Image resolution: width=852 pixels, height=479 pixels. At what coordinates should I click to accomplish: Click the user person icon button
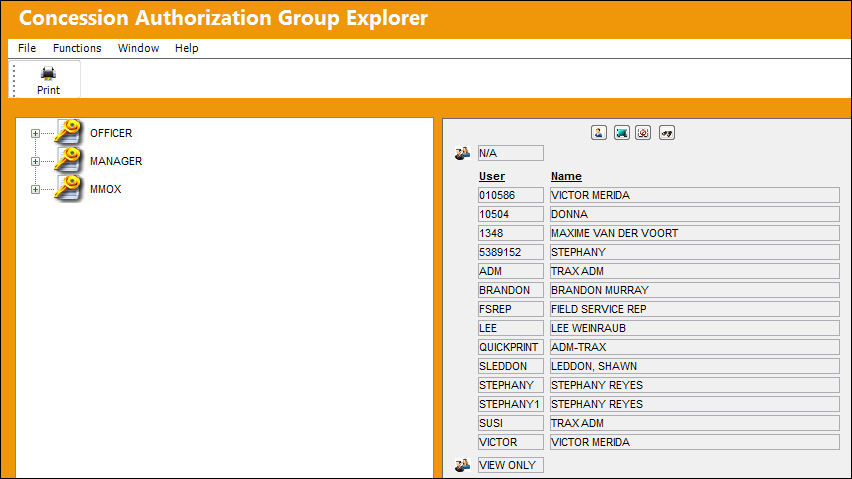point(599,133)
